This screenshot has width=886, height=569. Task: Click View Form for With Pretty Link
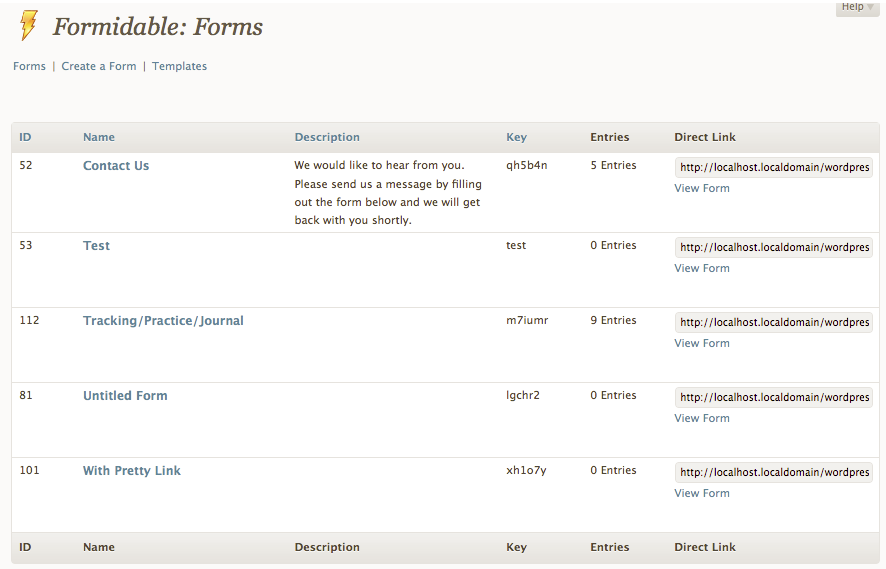(x=702, y=493)
